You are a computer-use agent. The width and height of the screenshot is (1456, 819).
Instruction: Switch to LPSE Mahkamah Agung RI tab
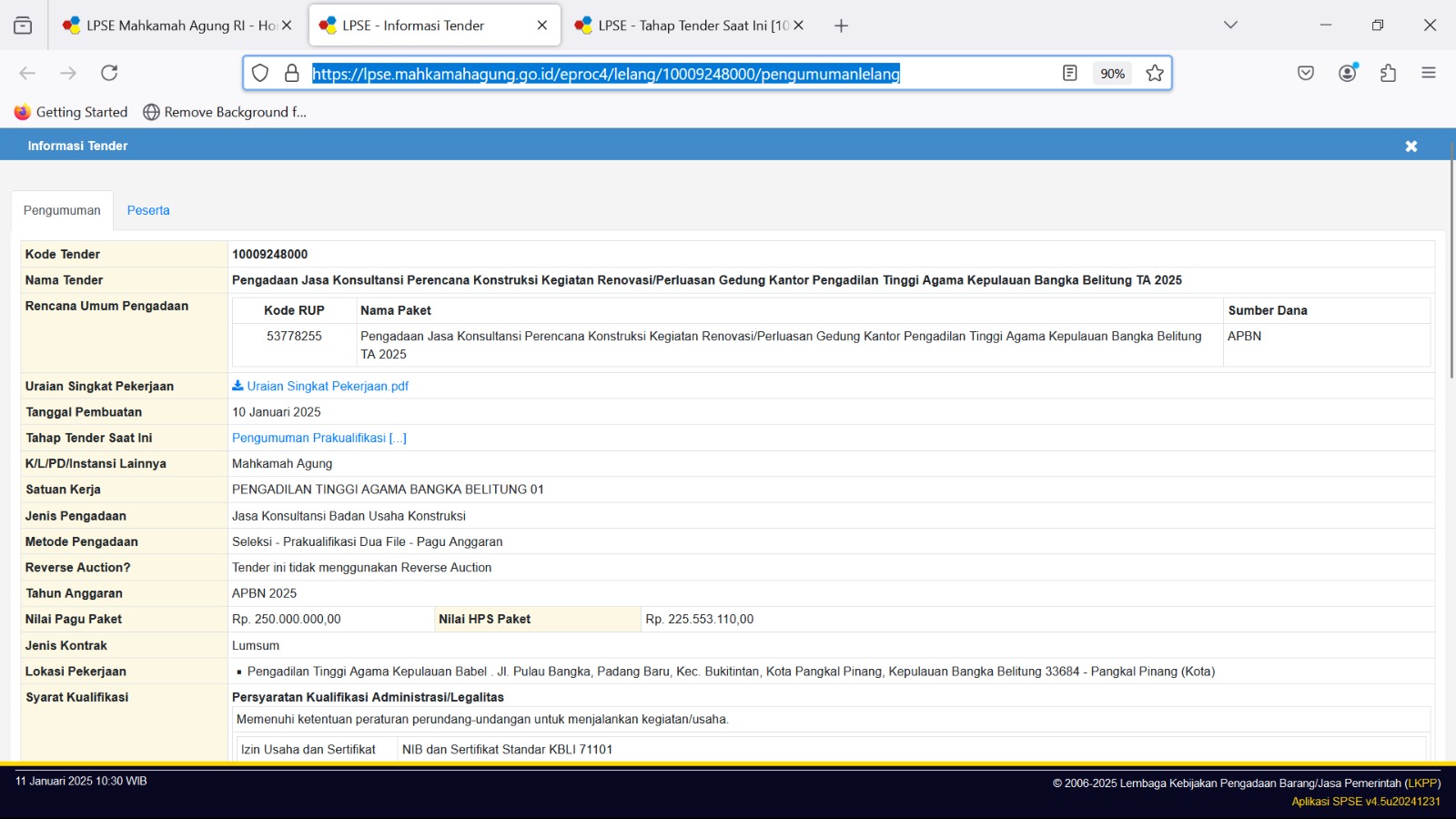pyautogui.click(x=177, y=25)
